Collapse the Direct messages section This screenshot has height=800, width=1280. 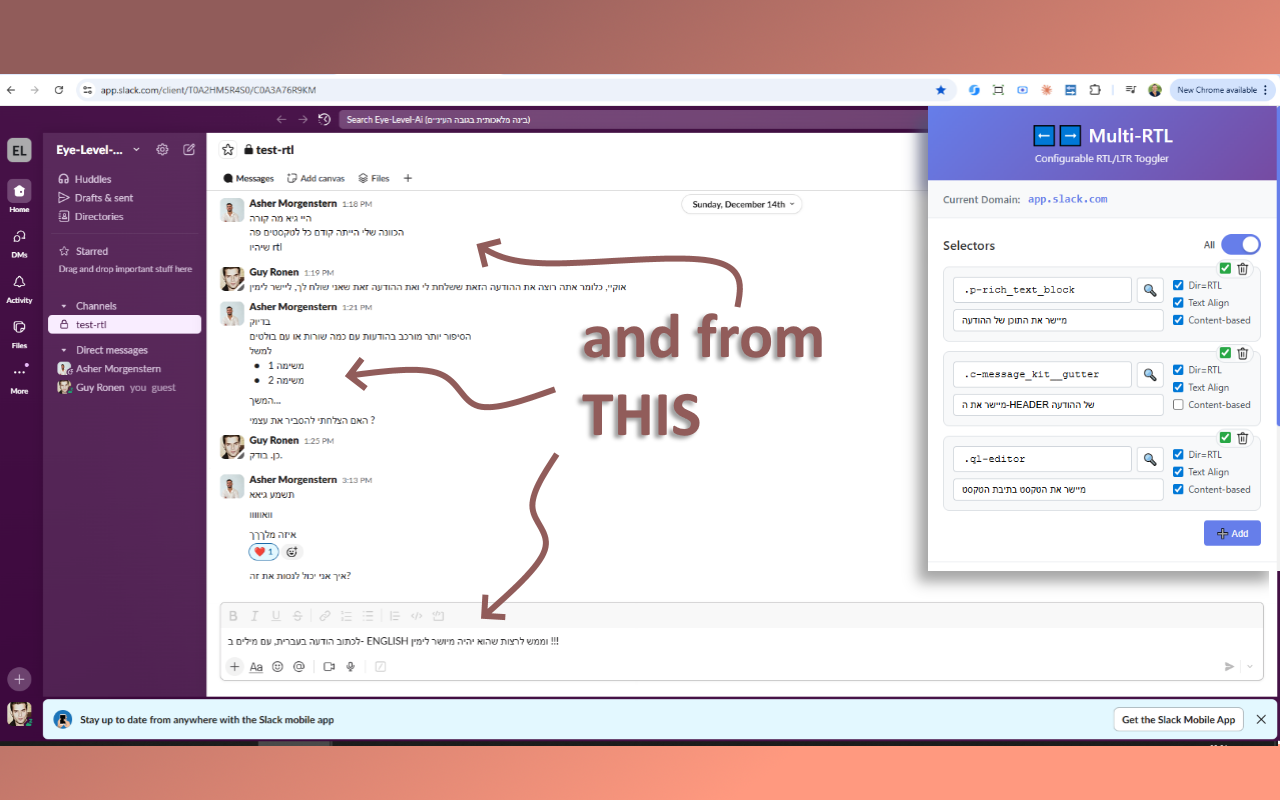pyautogui.click(x=63, y=350)
